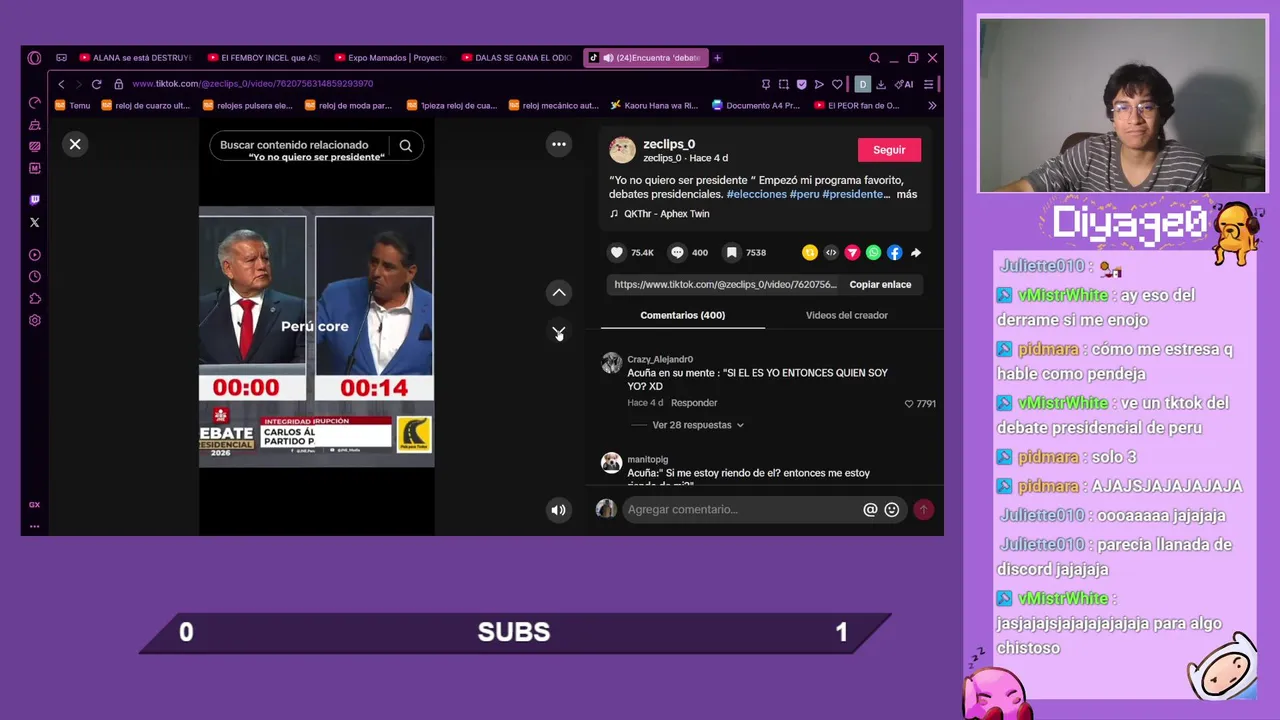Like Crazy_Alejandr0's comment heart
The width and height of the screenshot is (1280, 720).
pyautogui.click(x=909, y=404)
